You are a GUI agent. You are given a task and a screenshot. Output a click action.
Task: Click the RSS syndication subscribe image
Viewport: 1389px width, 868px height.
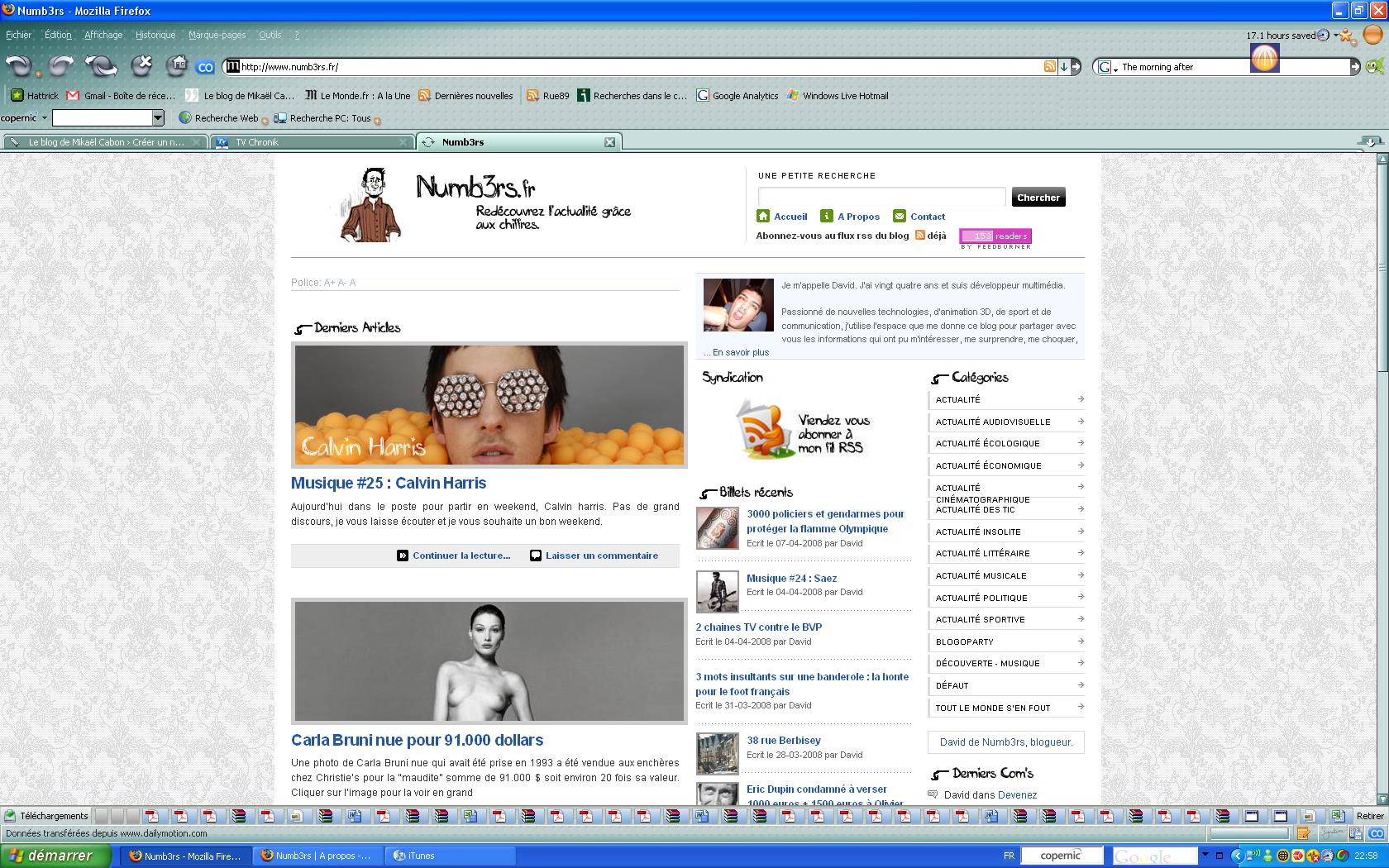(x=802, y=430)
